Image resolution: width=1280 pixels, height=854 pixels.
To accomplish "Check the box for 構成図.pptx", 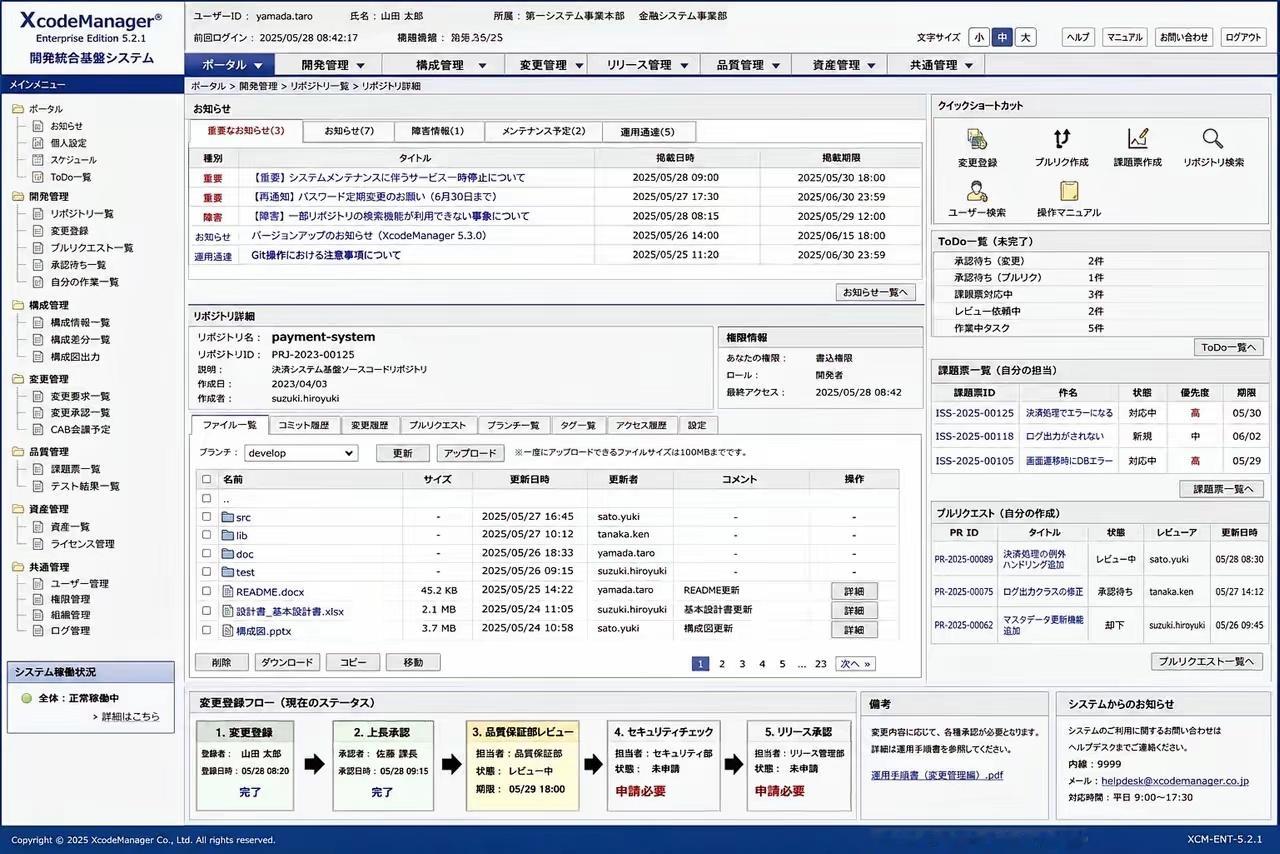I will (207, 630).
